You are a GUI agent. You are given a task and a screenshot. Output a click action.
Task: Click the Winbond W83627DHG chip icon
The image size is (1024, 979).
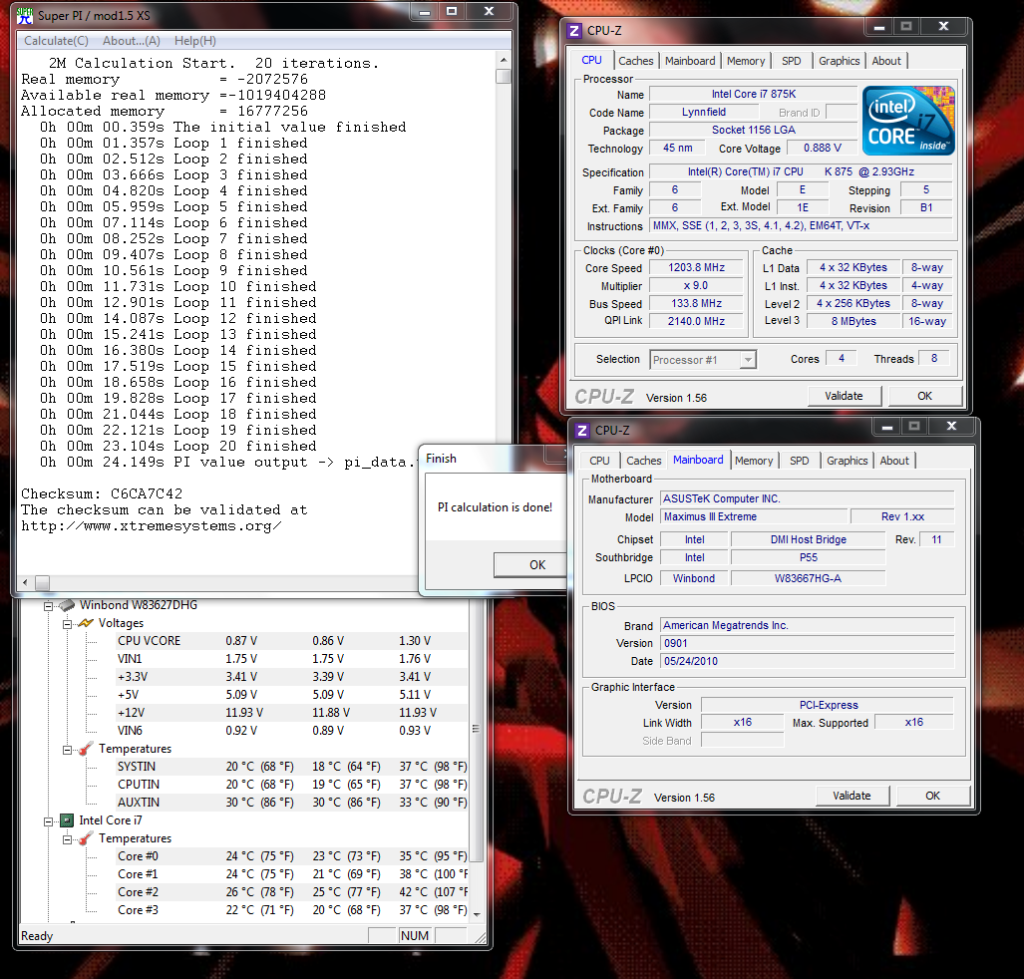click(x=67, y=605)
